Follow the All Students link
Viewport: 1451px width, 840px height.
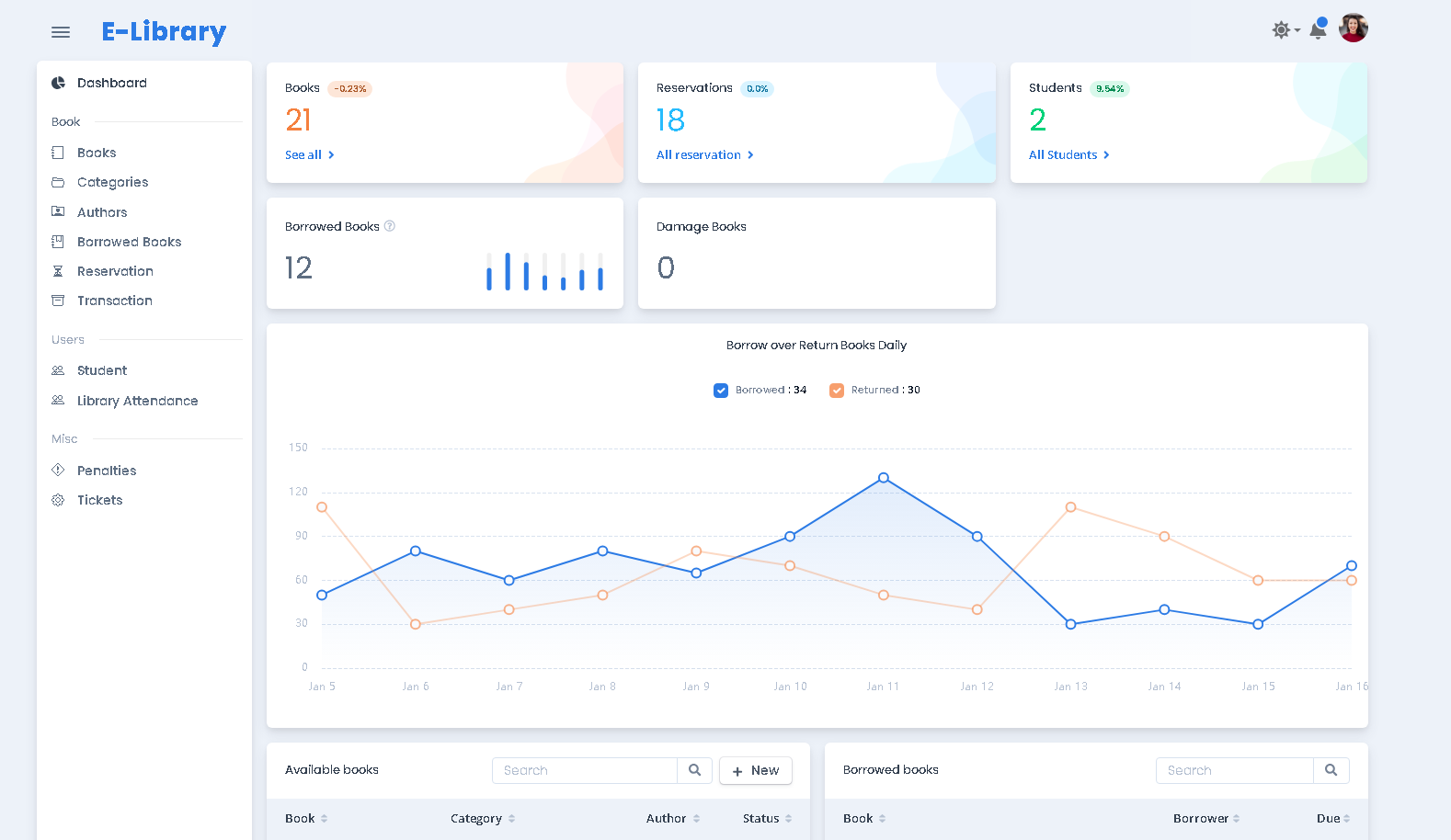pos(1069,155)
